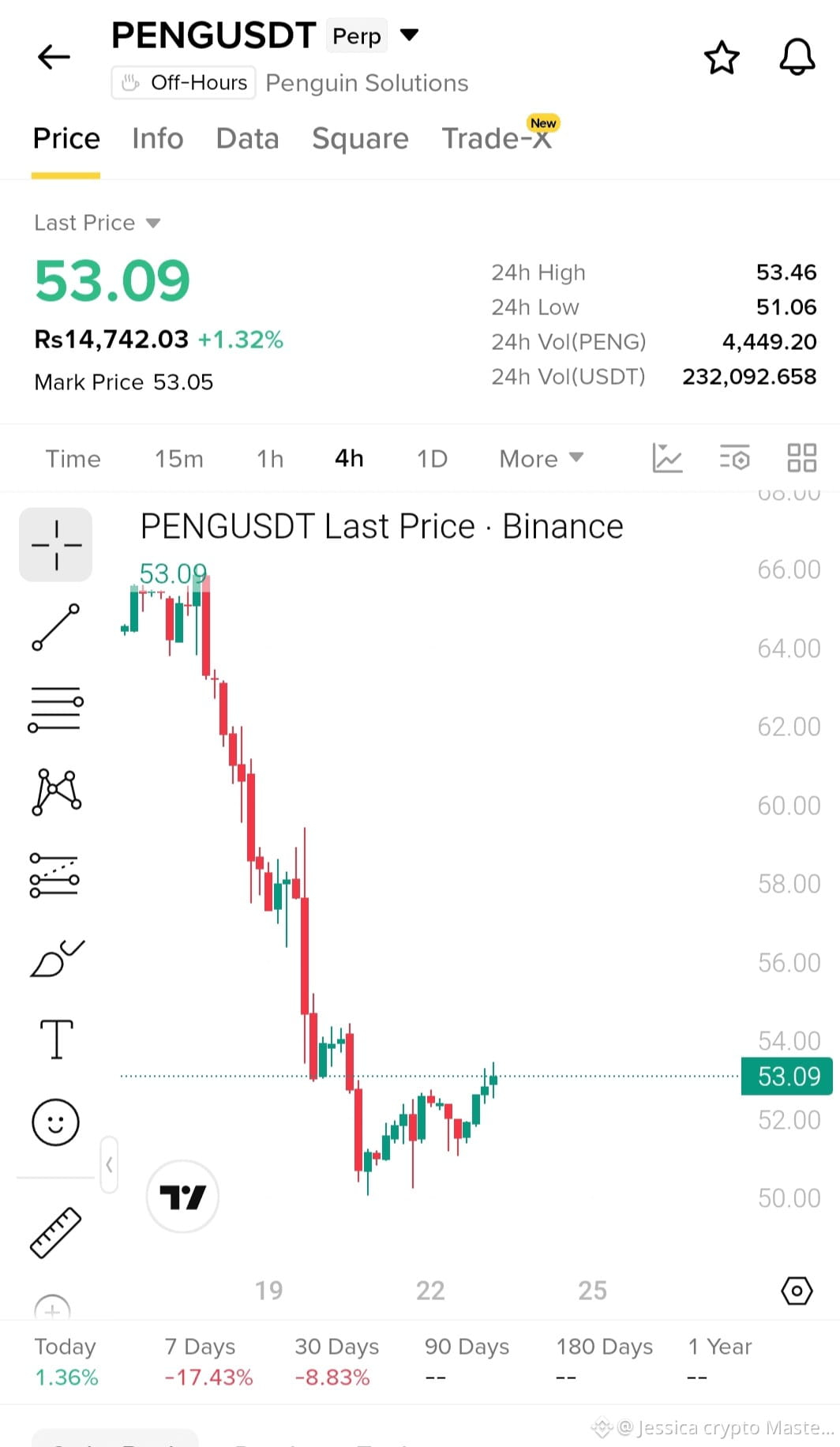Switch to the Info tab

158,138
